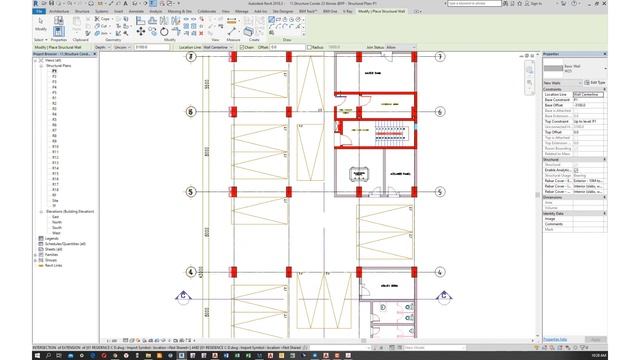Click the Apply button in Properties panel

tap(596, 340)
